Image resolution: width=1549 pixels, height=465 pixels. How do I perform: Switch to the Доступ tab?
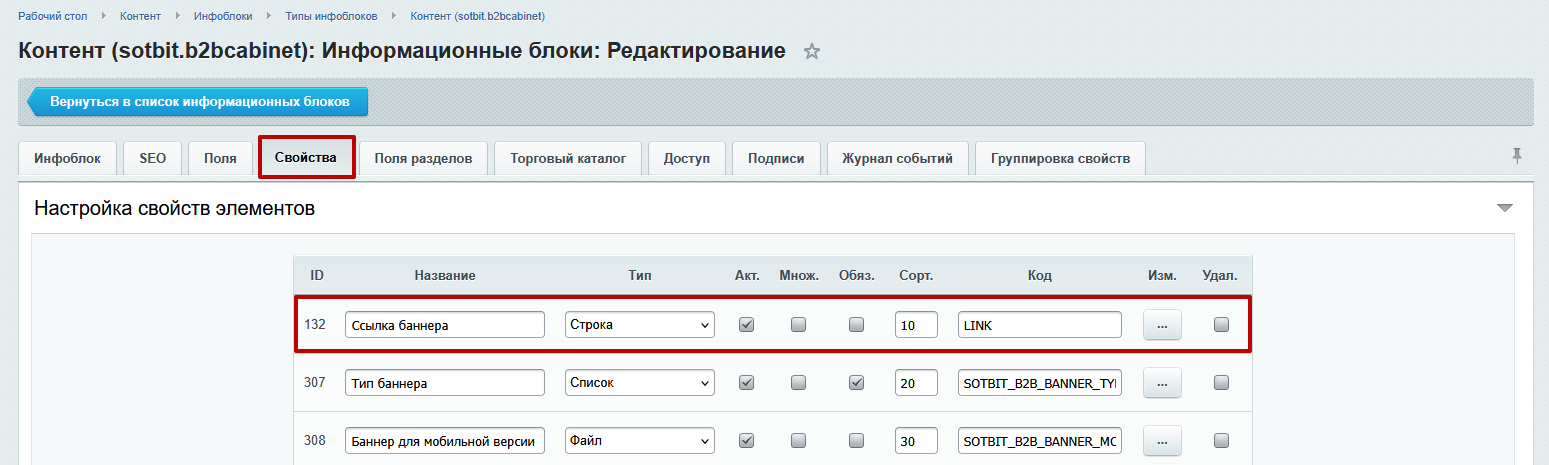(687, 158)
